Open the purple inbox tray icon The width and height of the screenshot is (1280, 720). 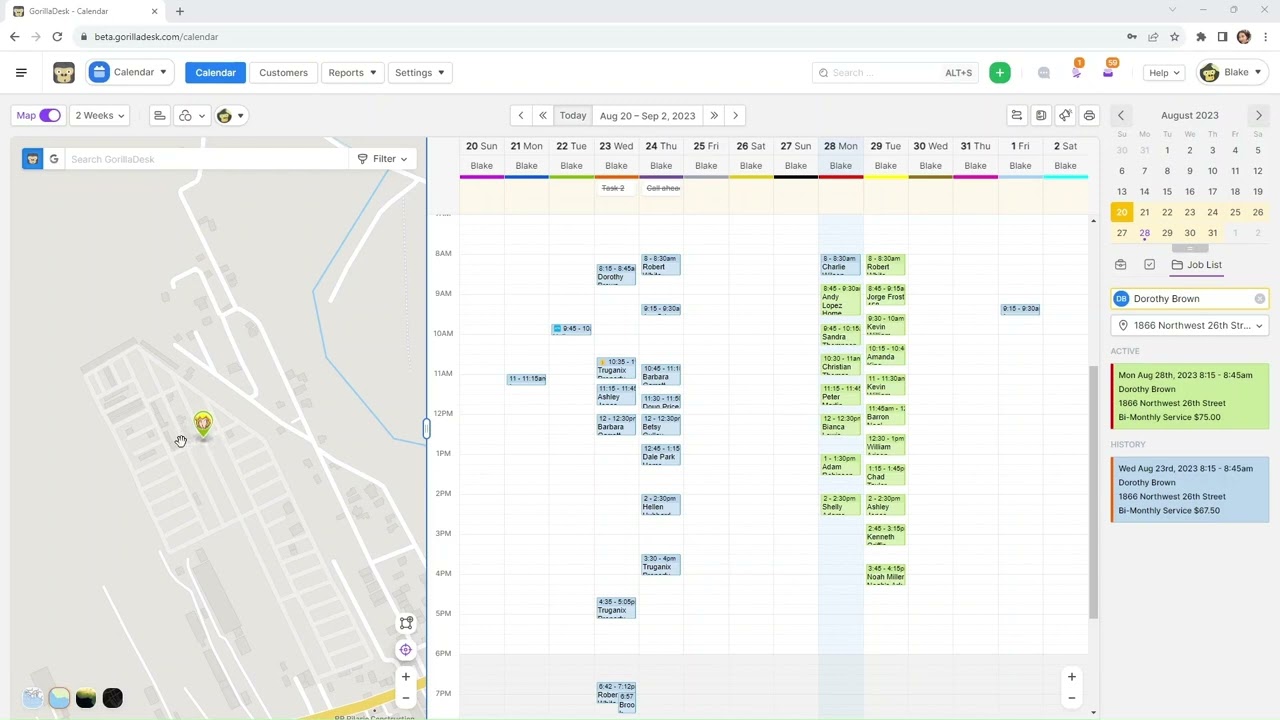1108,72
